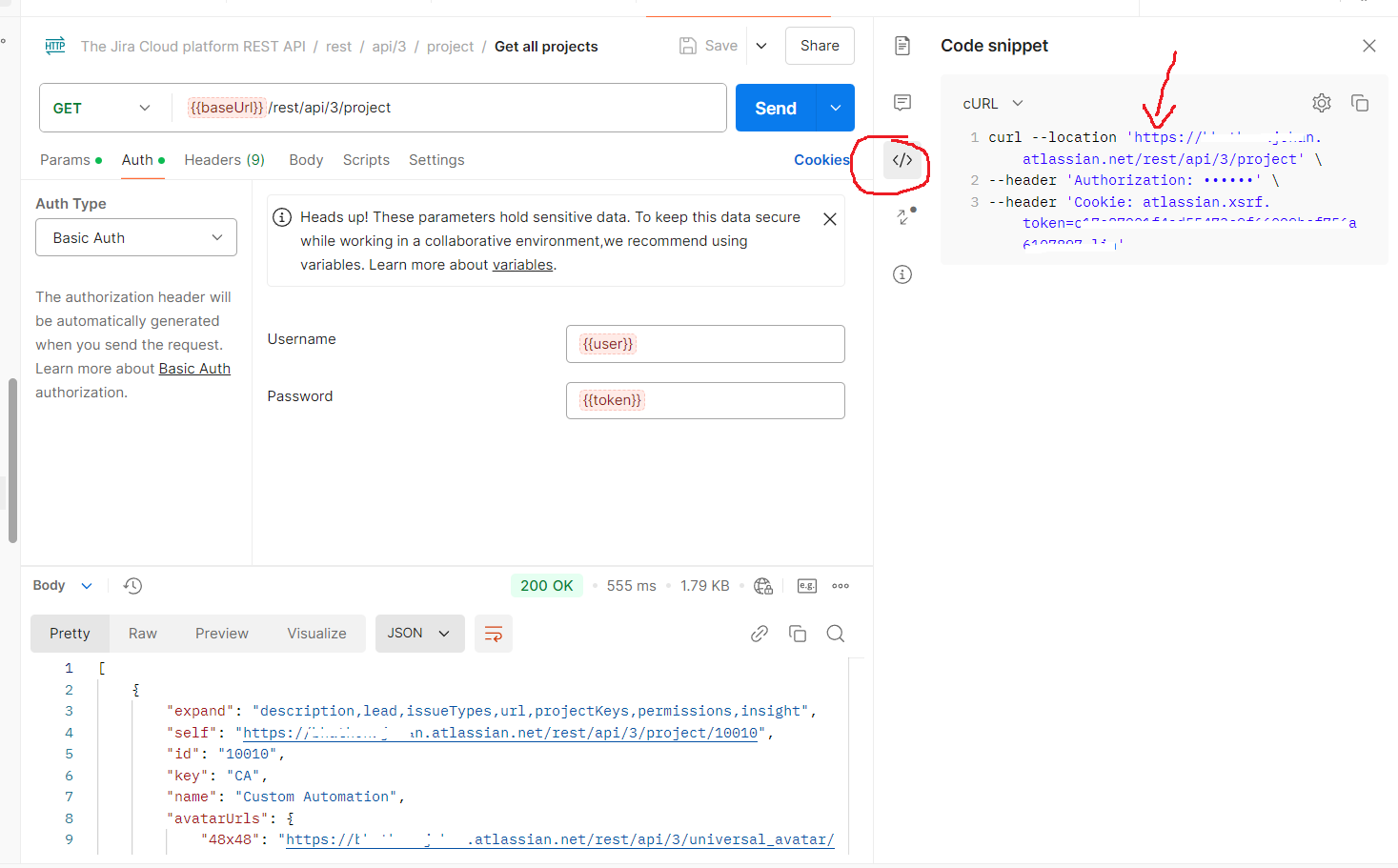1398x868 pixels.
Task: Open the cURL language dropdown
Action: coord(992,103)
